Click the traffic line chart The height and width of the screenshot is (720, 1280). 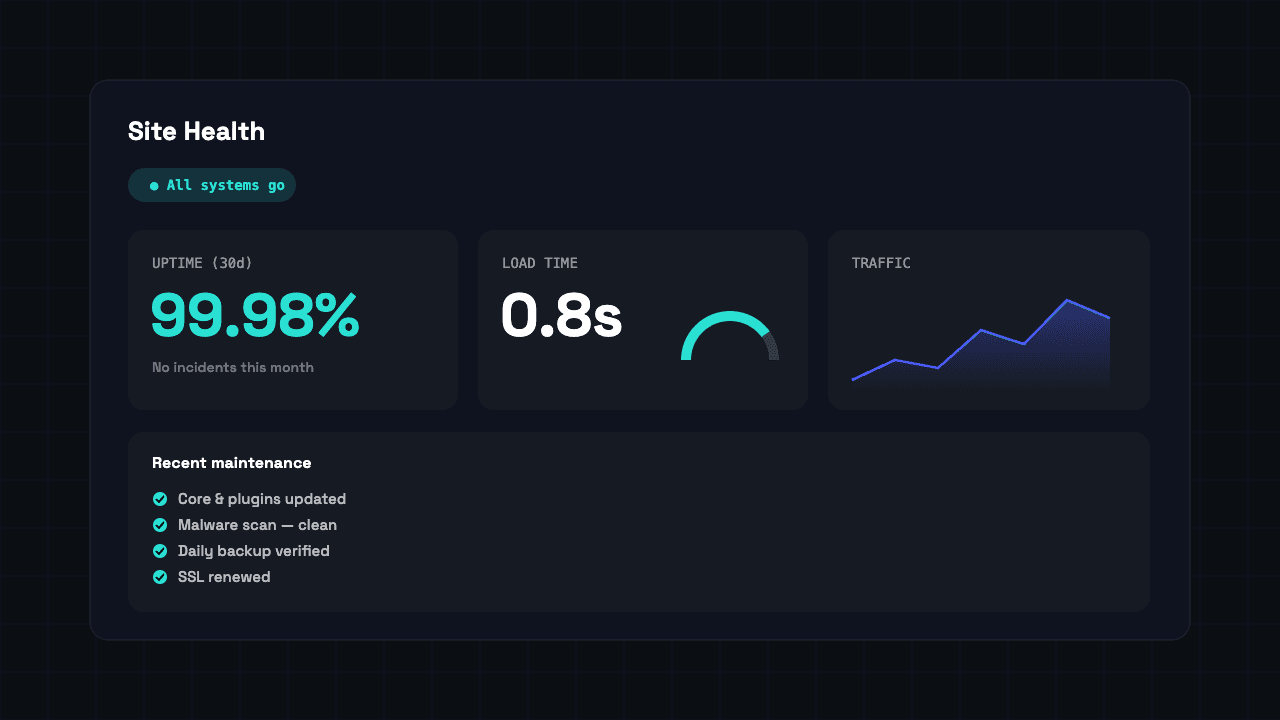tap(981, 343)
